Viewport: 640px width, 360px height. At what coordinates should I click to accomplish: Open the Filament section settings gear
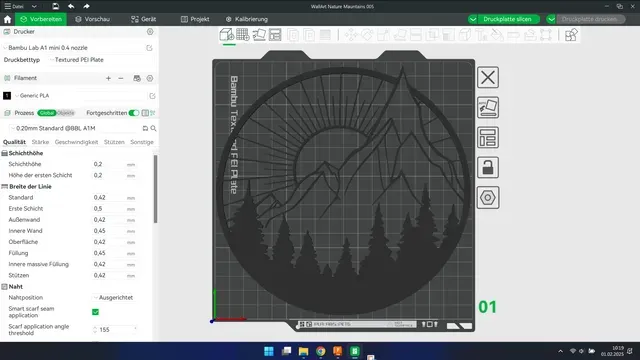tap(150, 78)
